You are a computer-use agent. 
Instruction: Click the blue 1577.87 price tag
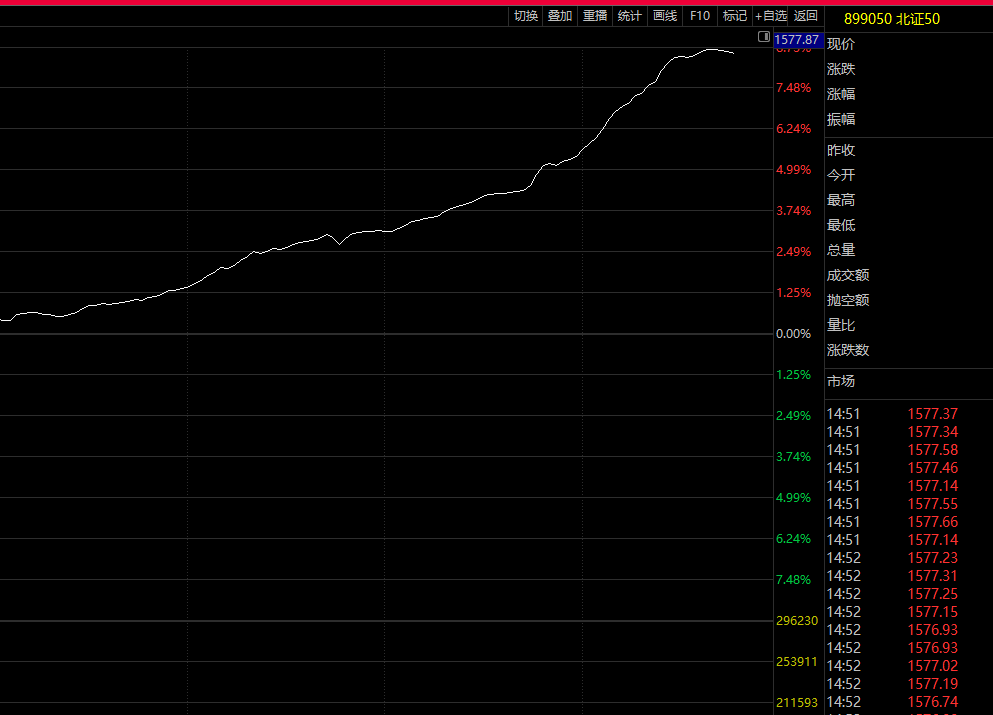click(x=797, y=40)
